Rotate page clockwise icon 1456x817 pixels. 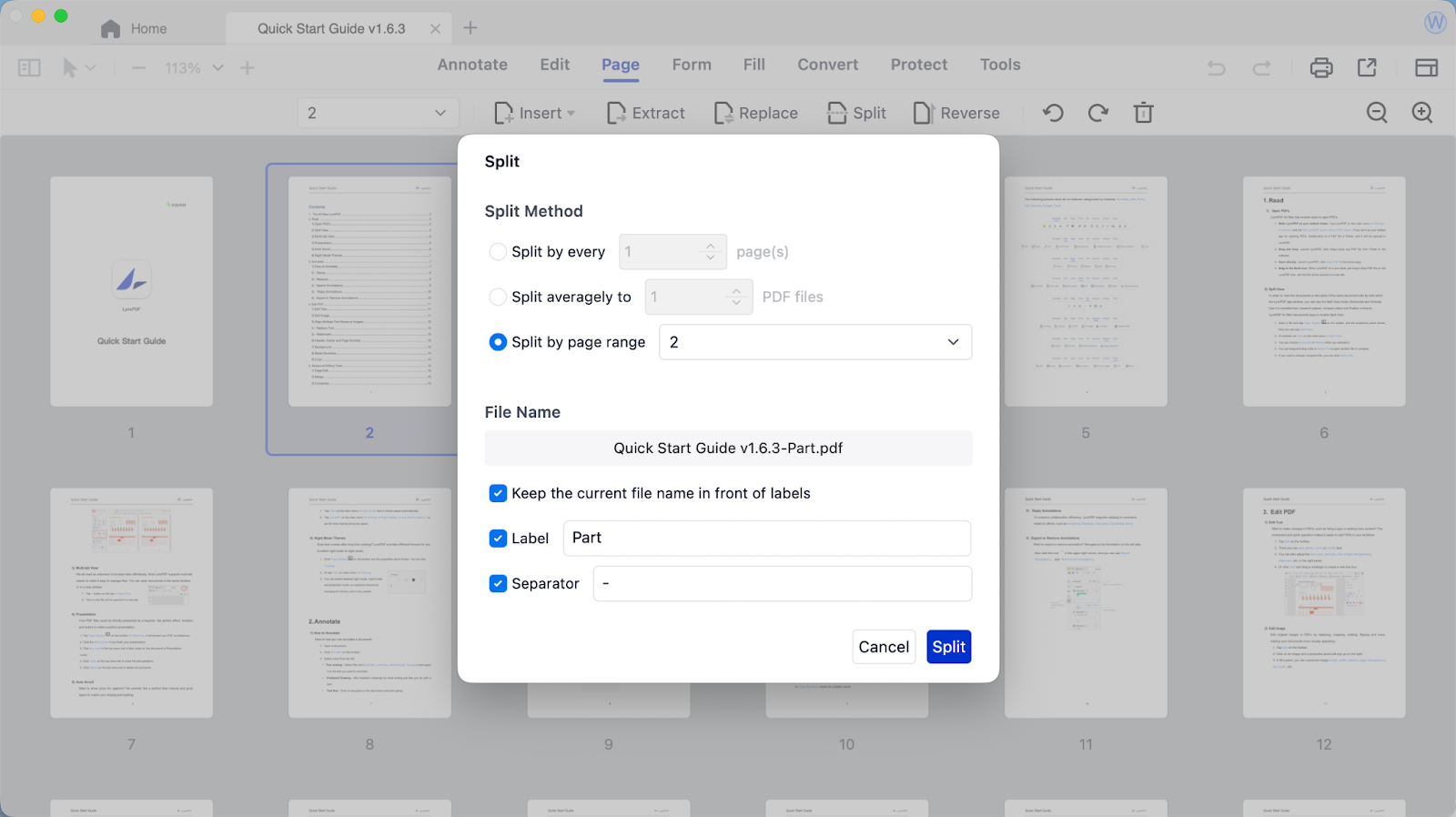(x=1098, y=113)
